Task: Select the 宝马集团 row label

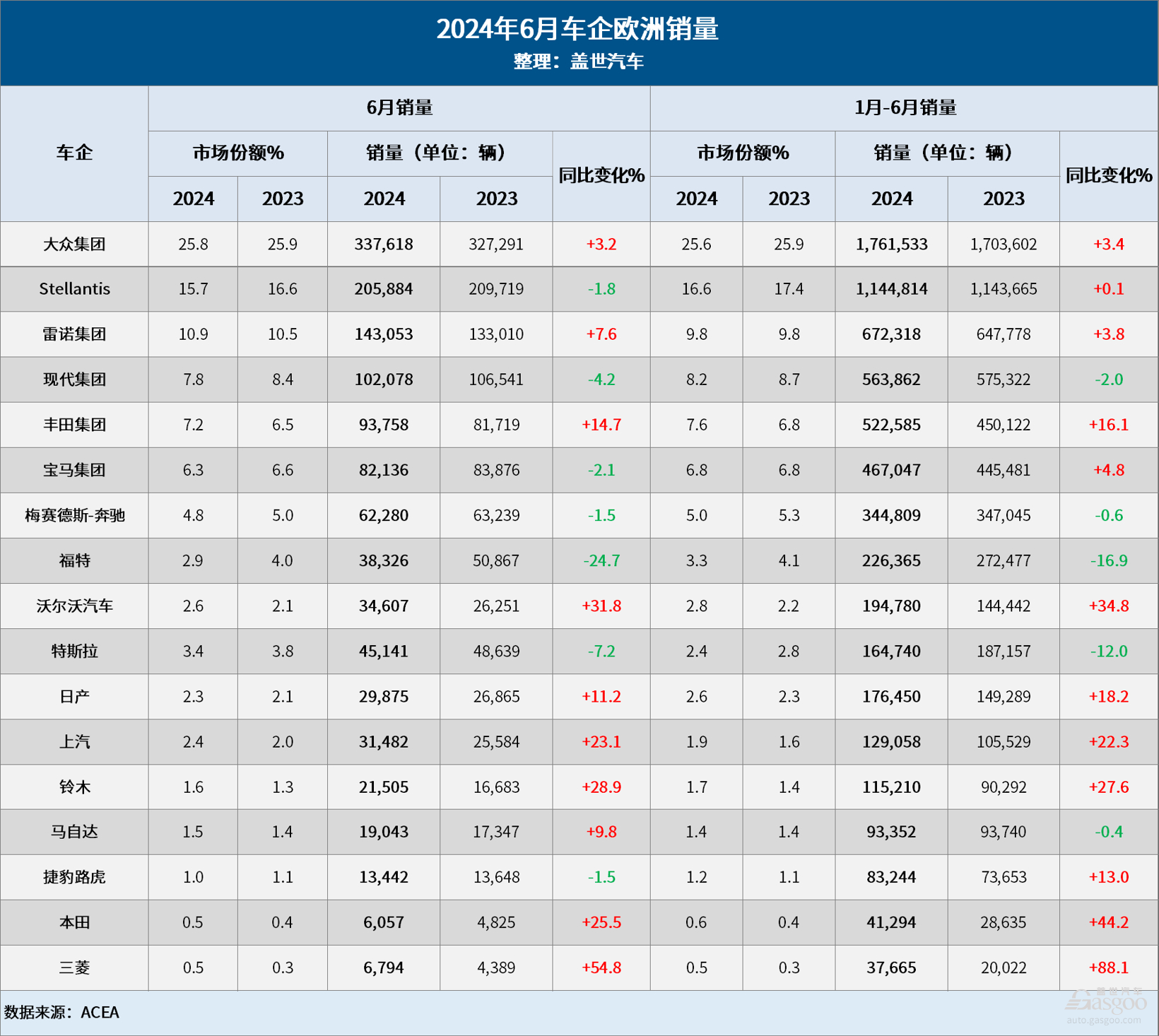Action: (74, 470)
